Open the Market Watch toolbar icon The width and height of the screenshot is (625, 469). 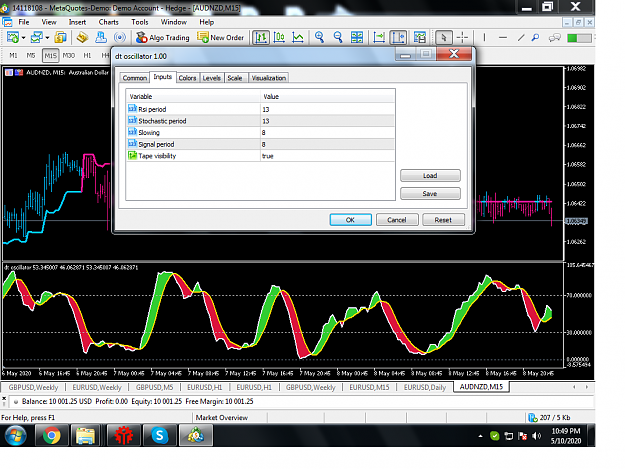(x=60, y=37)
